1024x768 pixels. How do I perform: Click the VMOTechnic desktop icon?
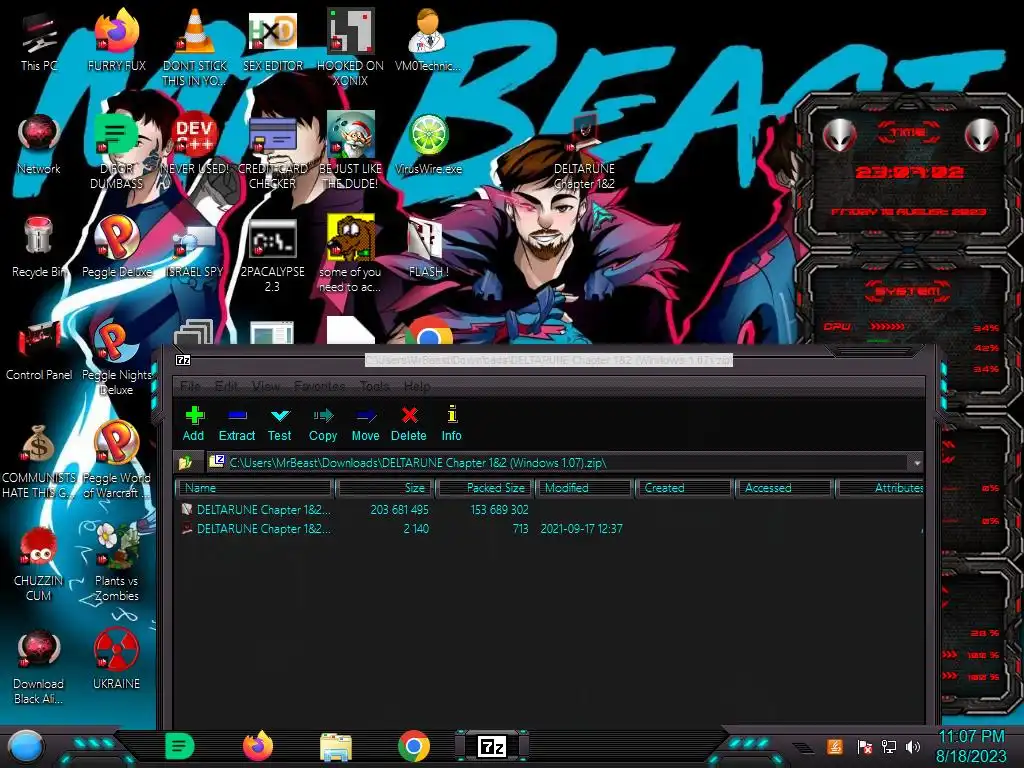pos(428,40)
